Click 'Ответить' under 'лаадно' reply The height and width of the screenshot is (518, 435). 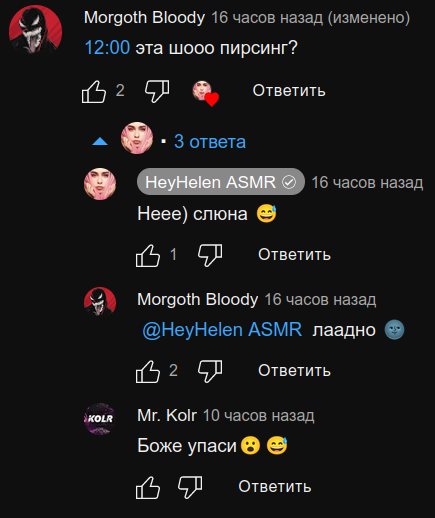coord(294,370)
